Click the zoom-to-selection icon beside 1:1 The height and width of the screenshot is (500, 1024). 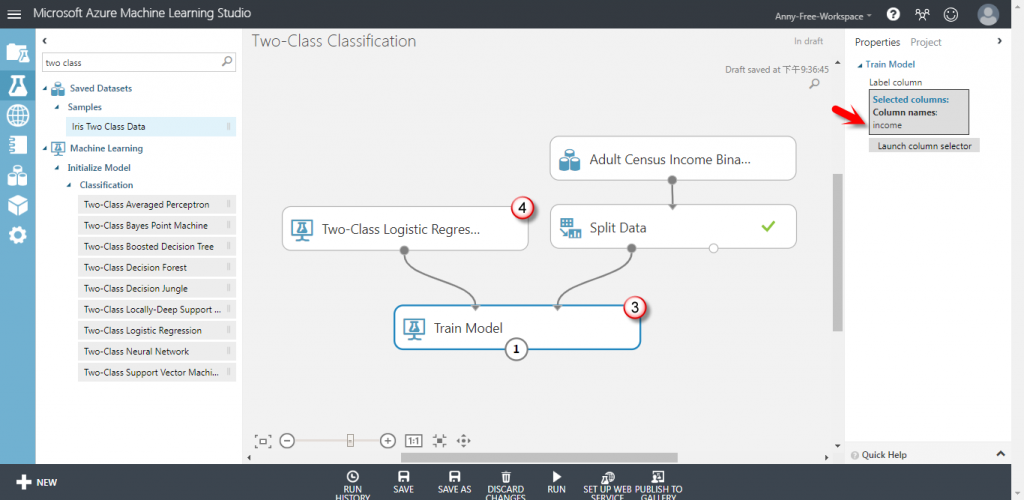440,441
